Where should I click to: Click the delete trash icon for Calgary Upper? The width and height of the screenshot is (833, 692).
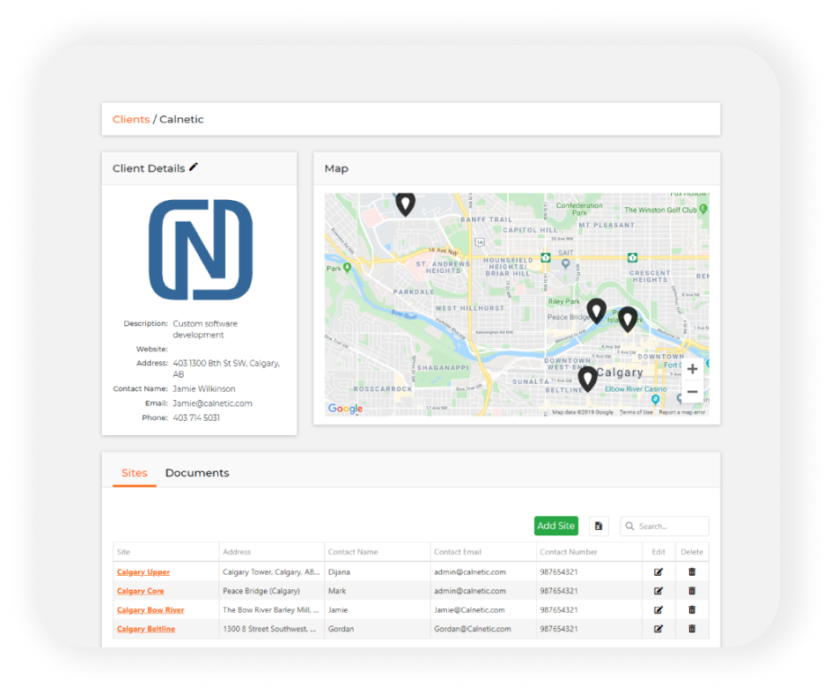[691, 572]
